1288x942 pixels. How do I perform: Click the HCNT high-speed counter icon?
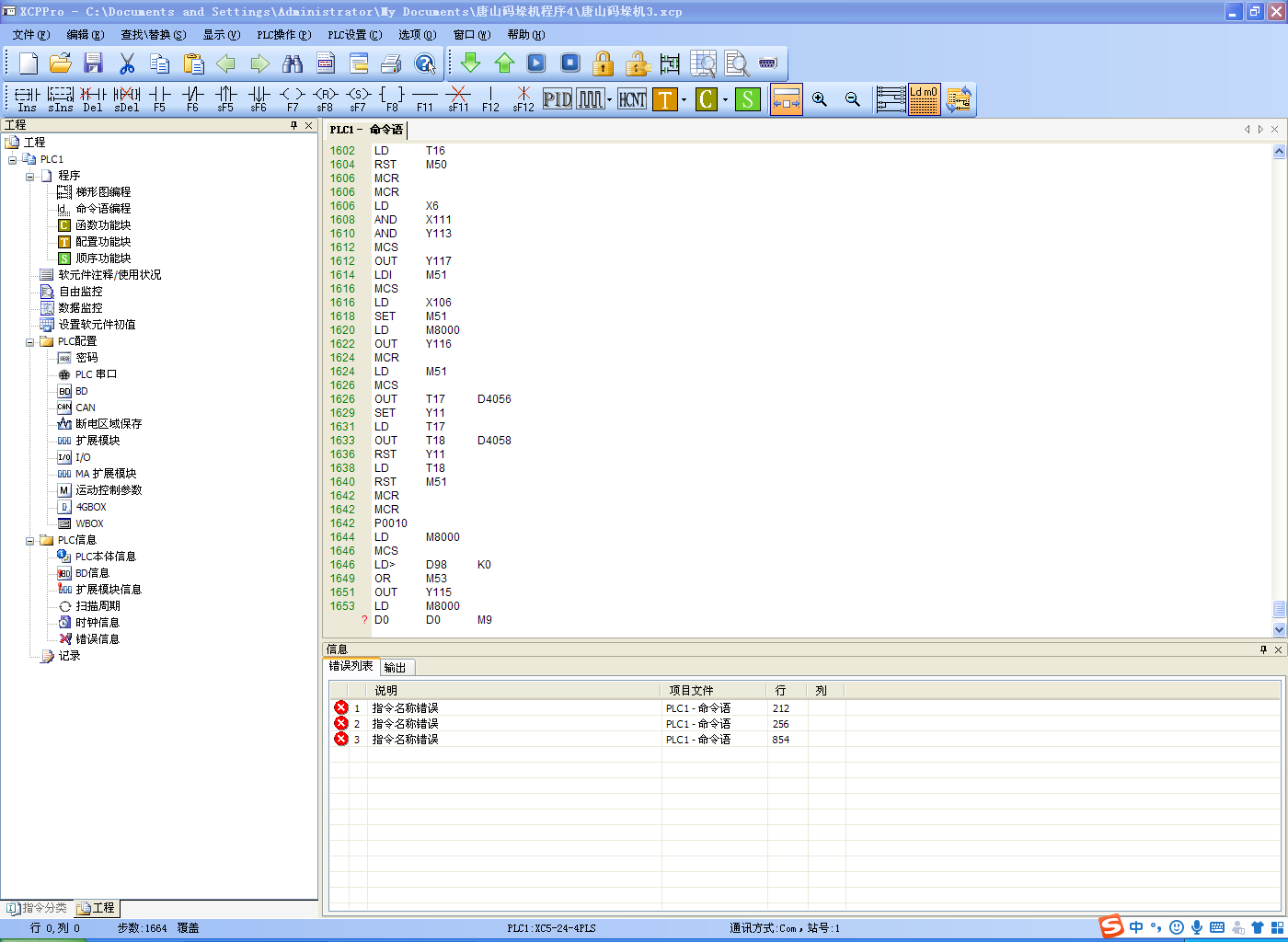pyautogui.click(x=632, y=99)
